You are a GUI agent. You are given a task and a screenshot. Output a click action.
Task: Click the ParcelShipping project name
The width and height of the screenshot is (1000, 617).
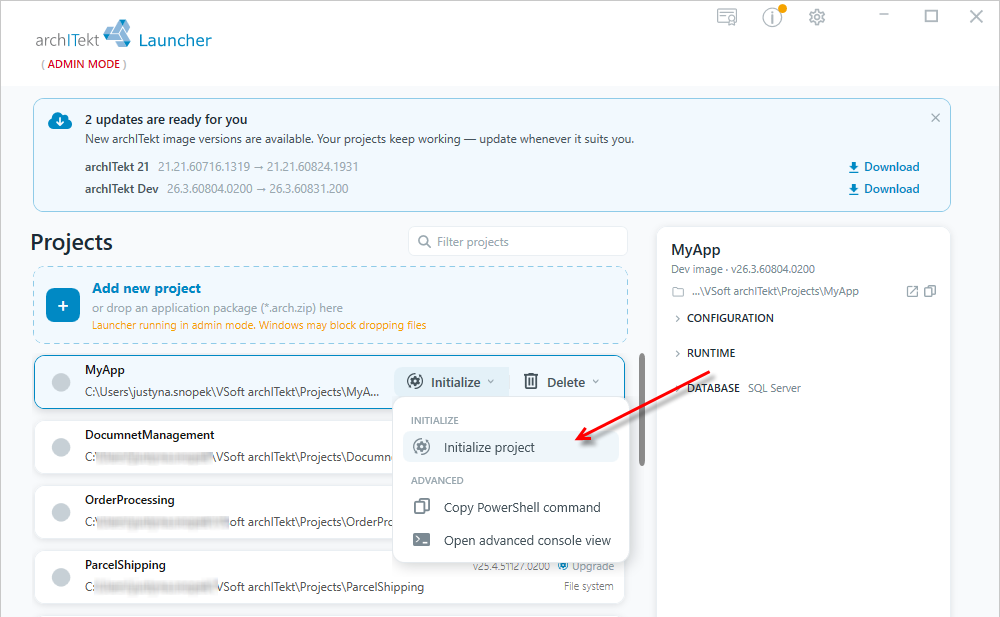pyautogui.click(x=126, y=565)
